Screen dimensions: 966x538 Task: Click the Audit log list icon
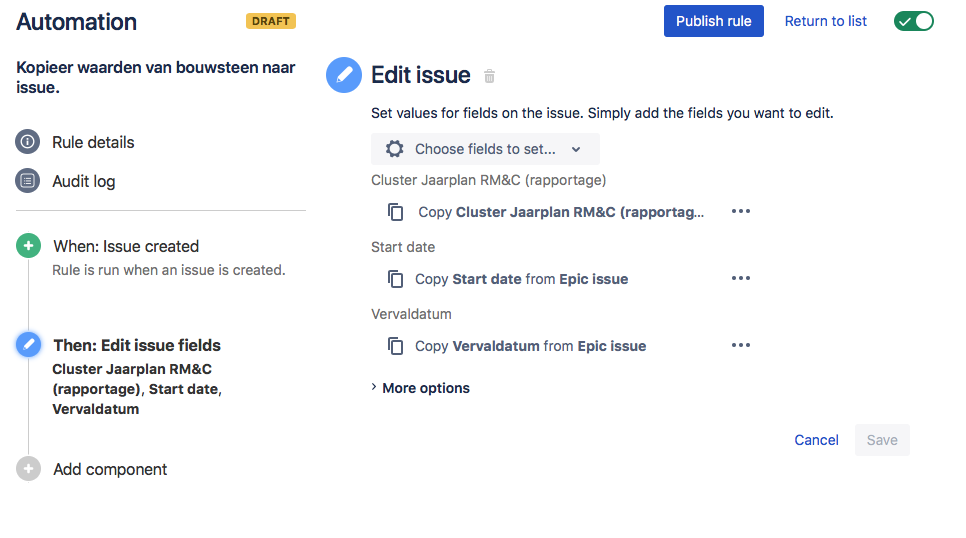(28, 181)
